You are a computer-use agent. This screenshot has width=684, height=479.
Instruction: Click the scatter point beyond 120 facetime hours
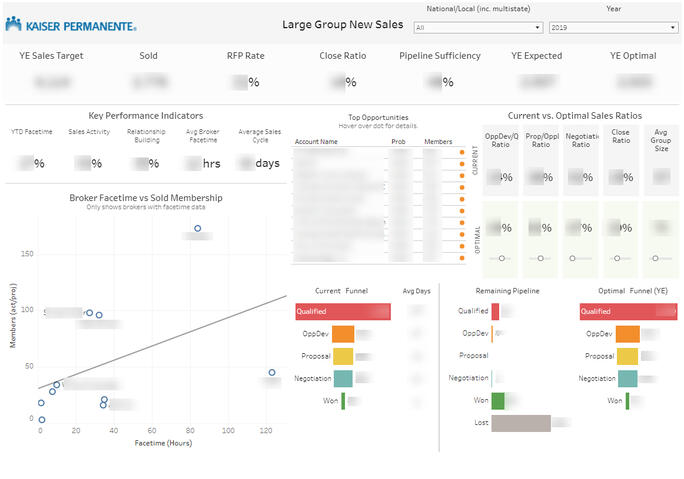(272, 373)
